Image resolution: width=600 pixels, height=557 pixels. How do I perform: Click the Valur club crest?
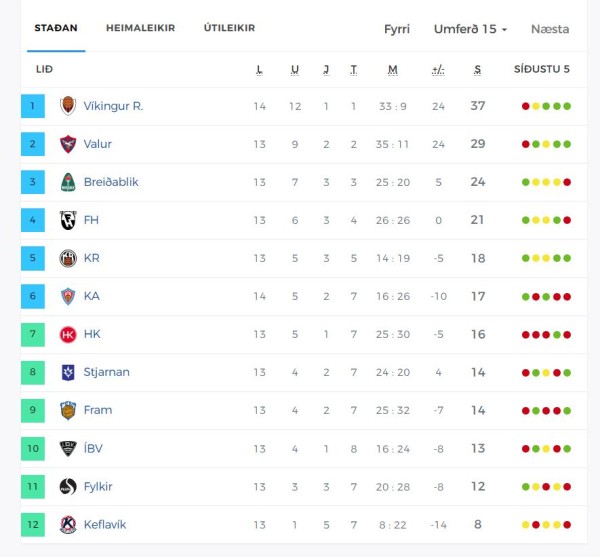[x=68, y=144]
